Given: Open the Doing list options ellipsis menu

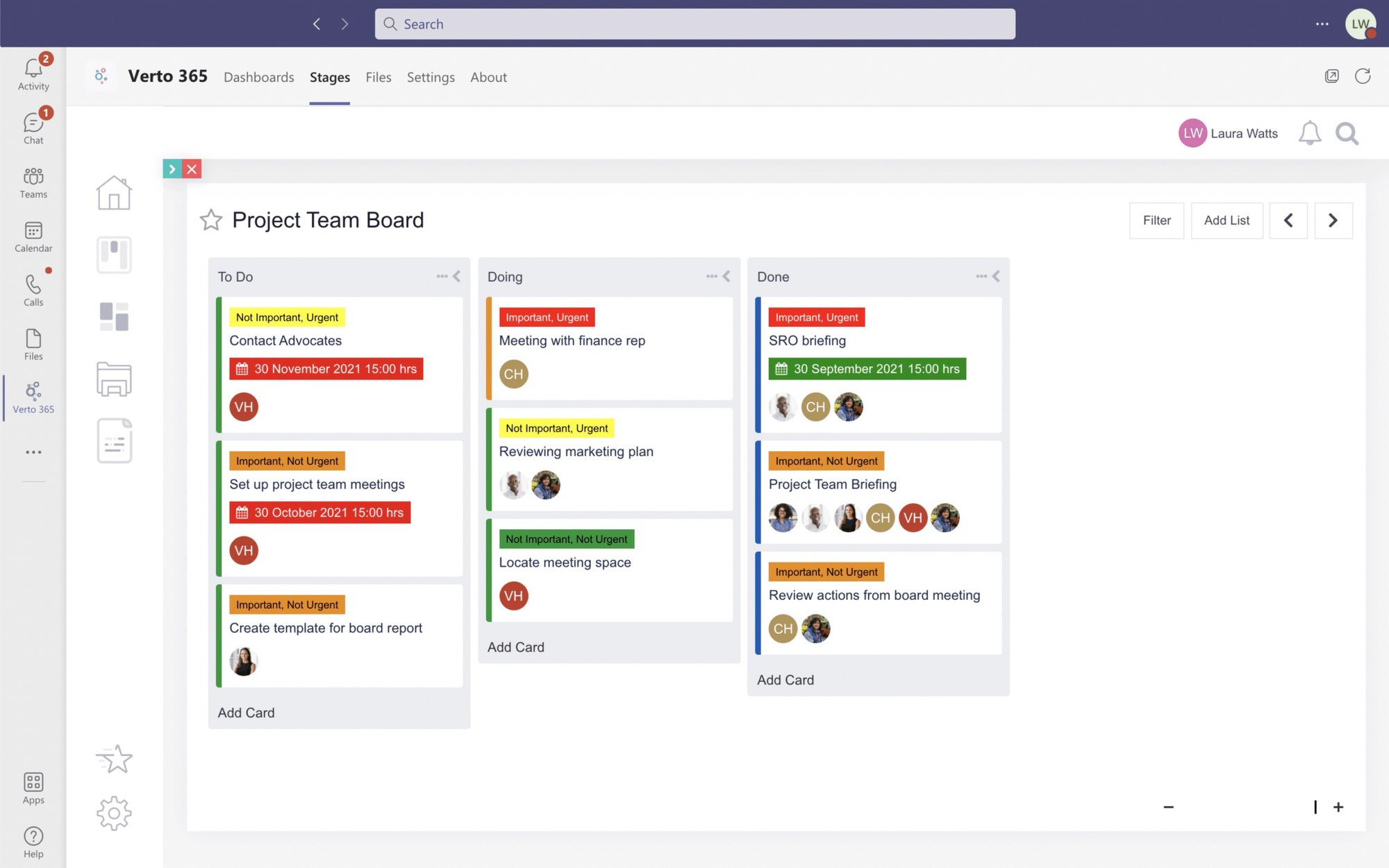Looking at the screenshot, I should (x=711, y=276).
